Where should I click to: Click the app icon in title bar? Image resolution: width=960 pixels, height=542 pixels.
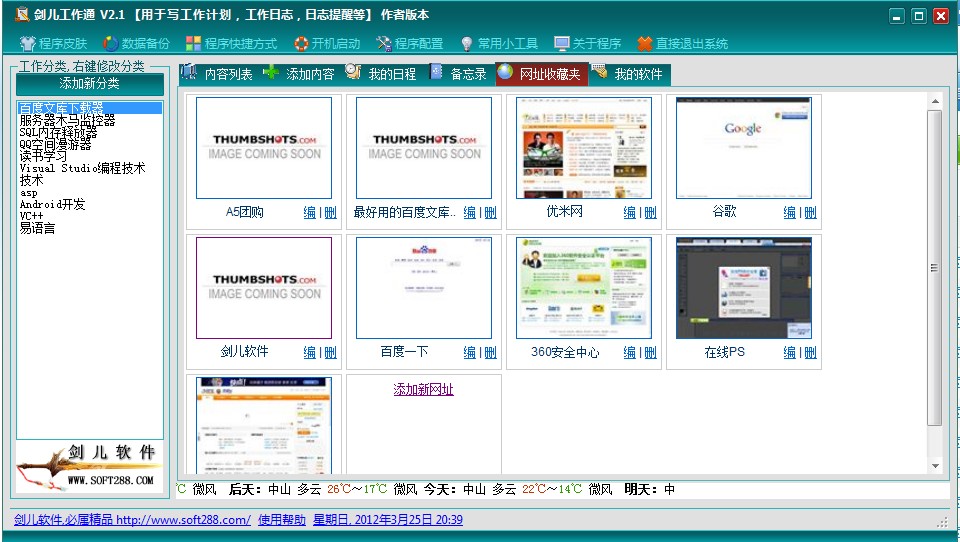click(22, 14)
